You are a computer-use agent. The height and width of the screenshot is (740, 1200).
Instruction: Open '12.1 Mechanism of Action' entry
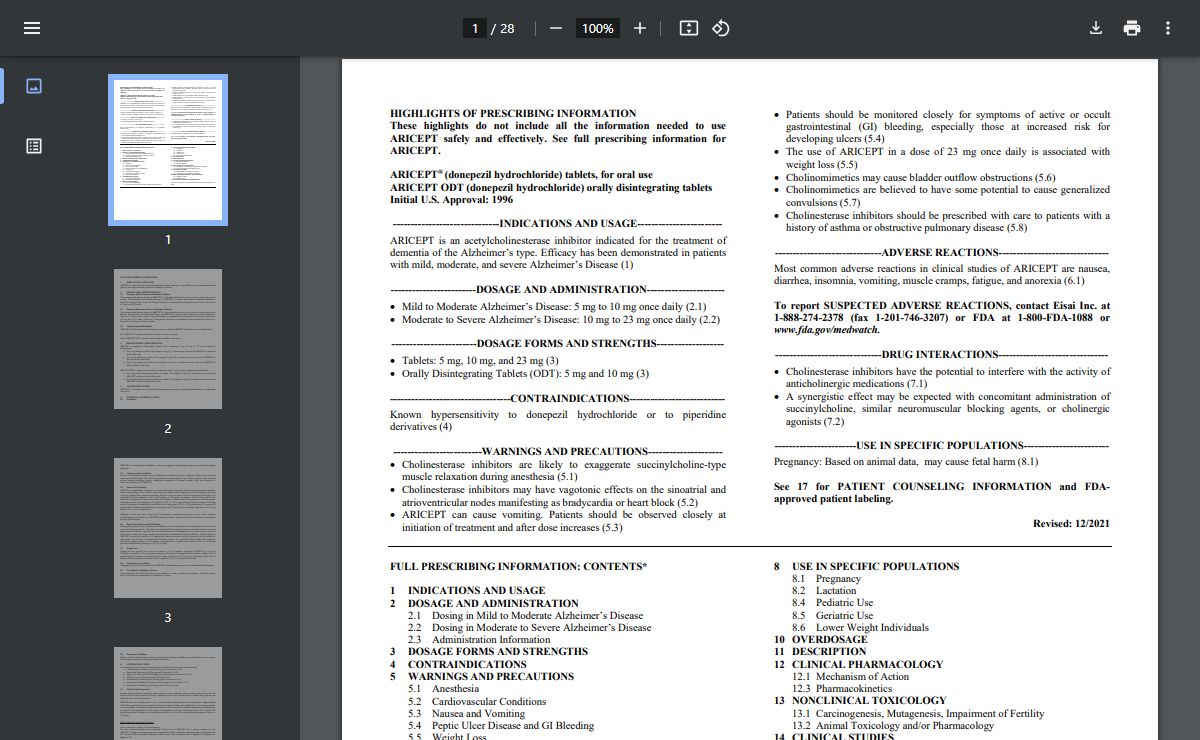[x=851, y=677]
